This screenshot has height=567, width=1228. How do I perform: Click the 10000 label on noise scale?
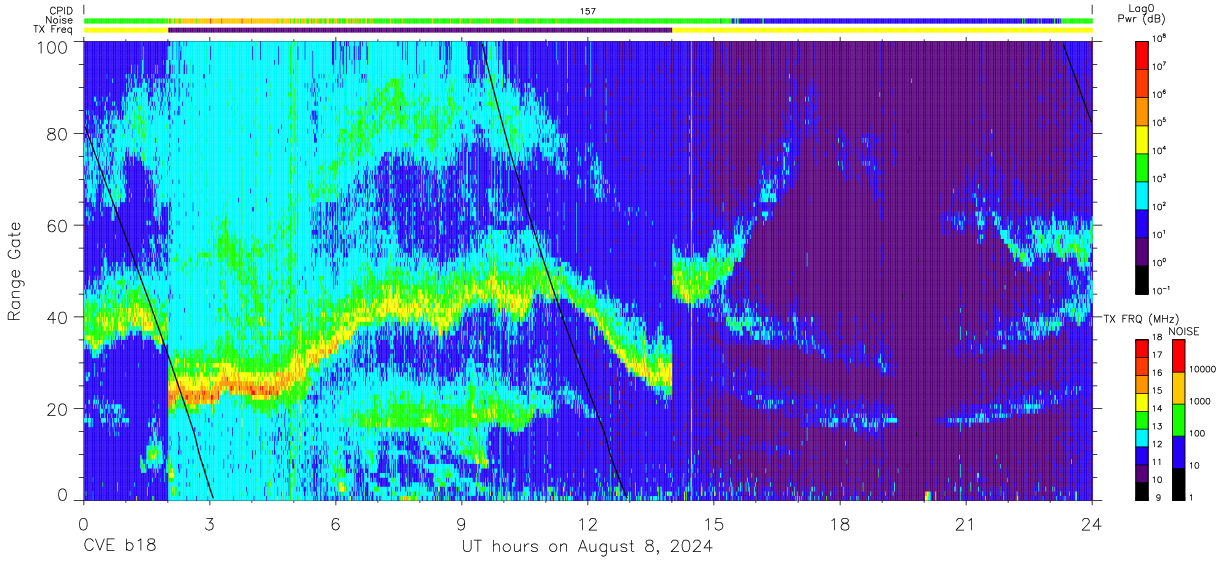1204,368
